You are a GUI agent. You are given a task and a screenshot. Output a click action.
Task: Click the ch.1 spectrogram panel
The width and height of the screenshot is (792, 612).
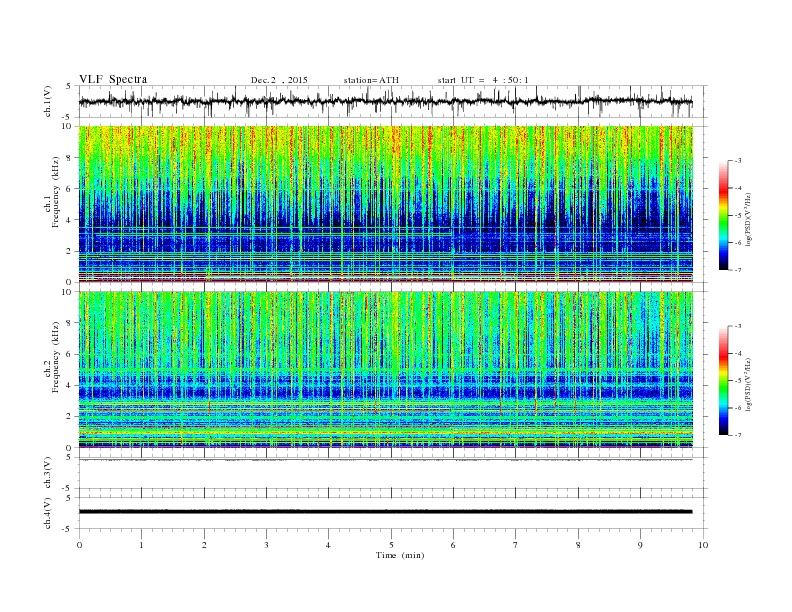[386, 204]
